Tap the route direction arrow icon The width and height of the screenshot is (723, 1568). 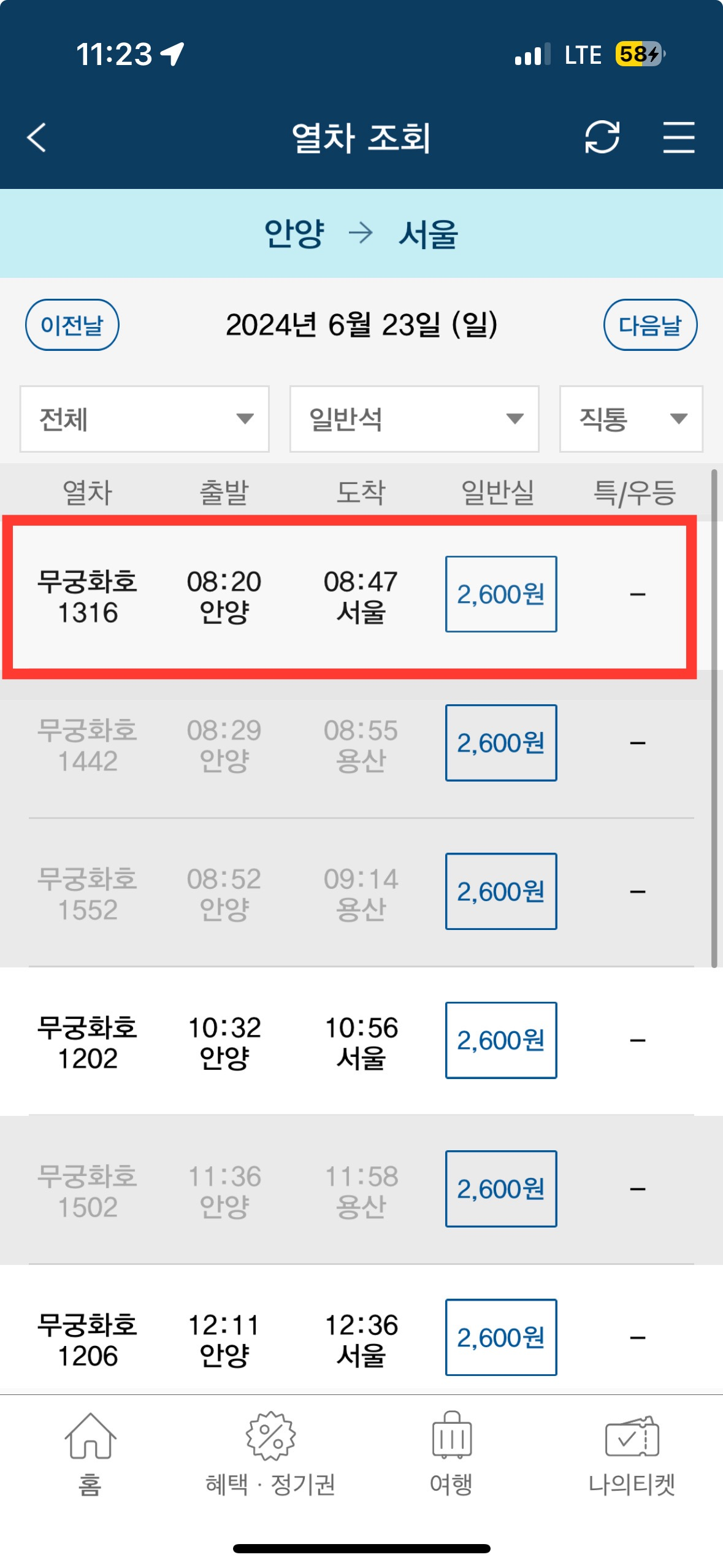click(x=361, y=233)
